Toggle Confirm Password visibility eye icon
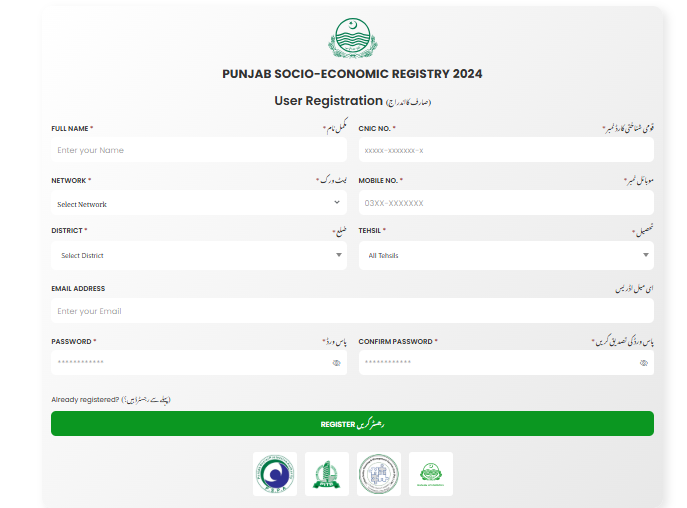This screenshot has width=687, height=508. tap(644, 363)
